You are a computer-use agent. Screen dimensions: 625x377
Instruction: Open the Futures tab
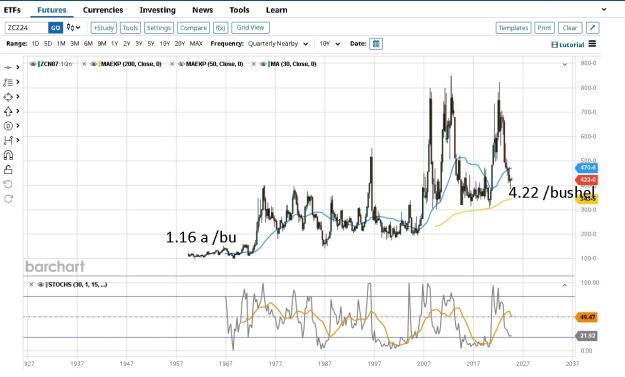pyautogui.click(x=52, y=10)
